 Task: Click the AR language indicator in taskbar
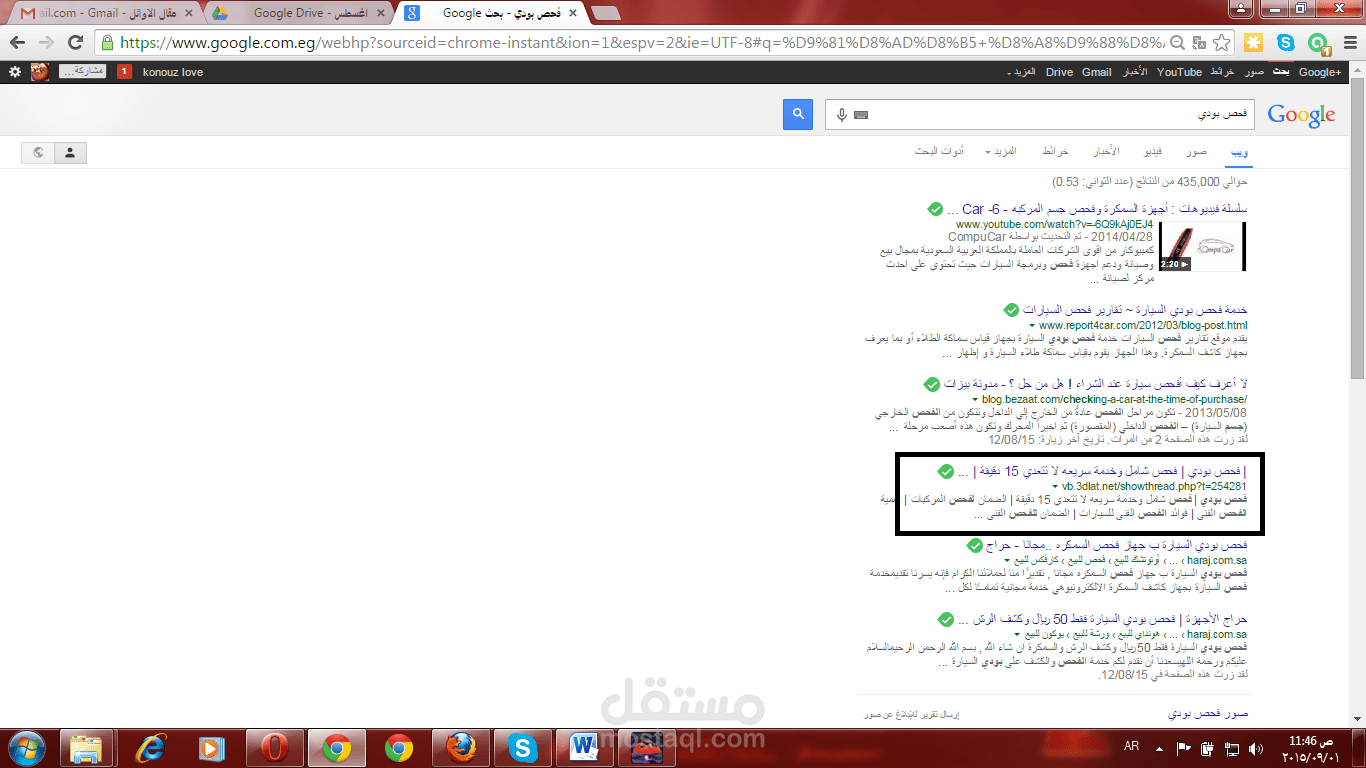tap(1132, 747)
